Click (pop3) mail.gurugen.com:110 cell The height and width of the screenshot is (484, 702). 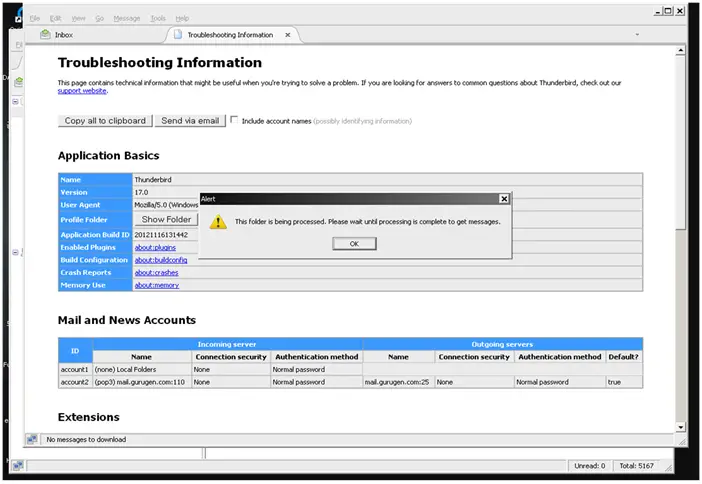click(142, 382)
